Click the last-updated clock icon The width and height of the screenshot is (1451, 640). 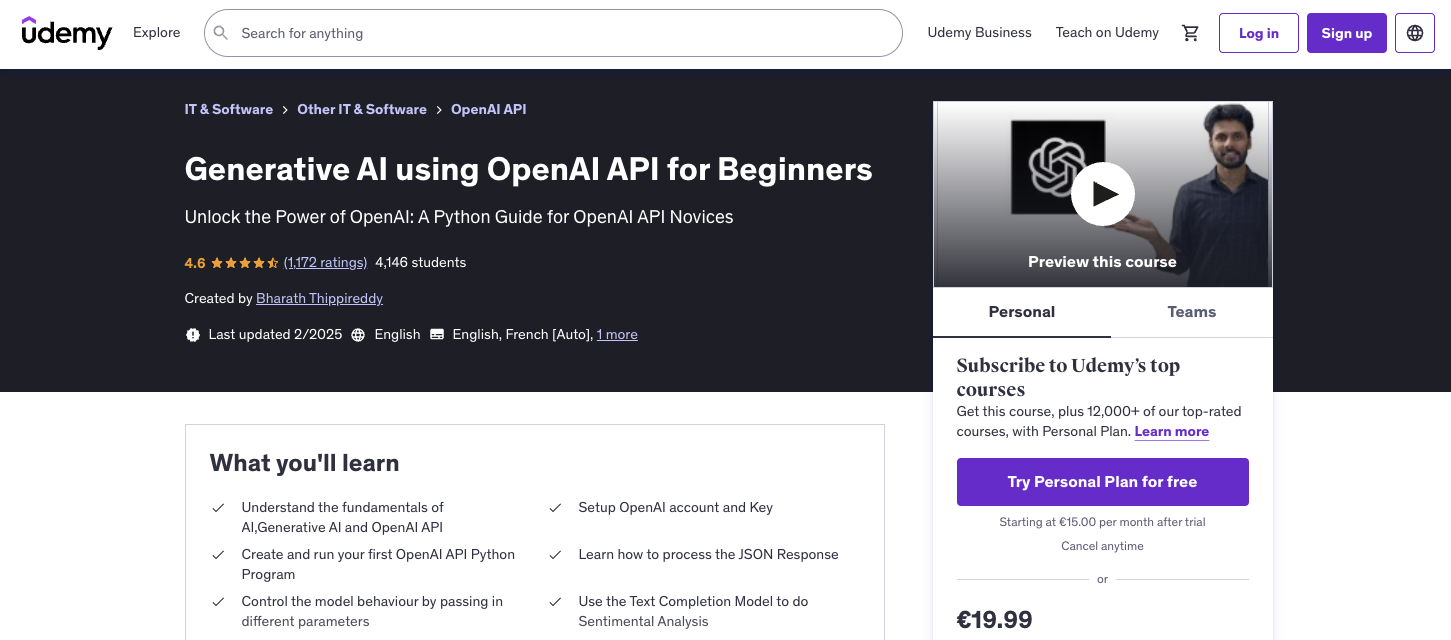pos(193,334)
